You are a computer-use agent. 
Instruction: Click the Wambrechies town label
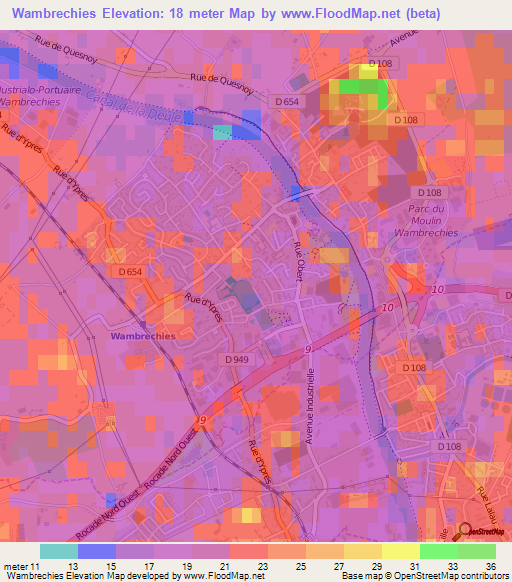[x=143, y=336]
